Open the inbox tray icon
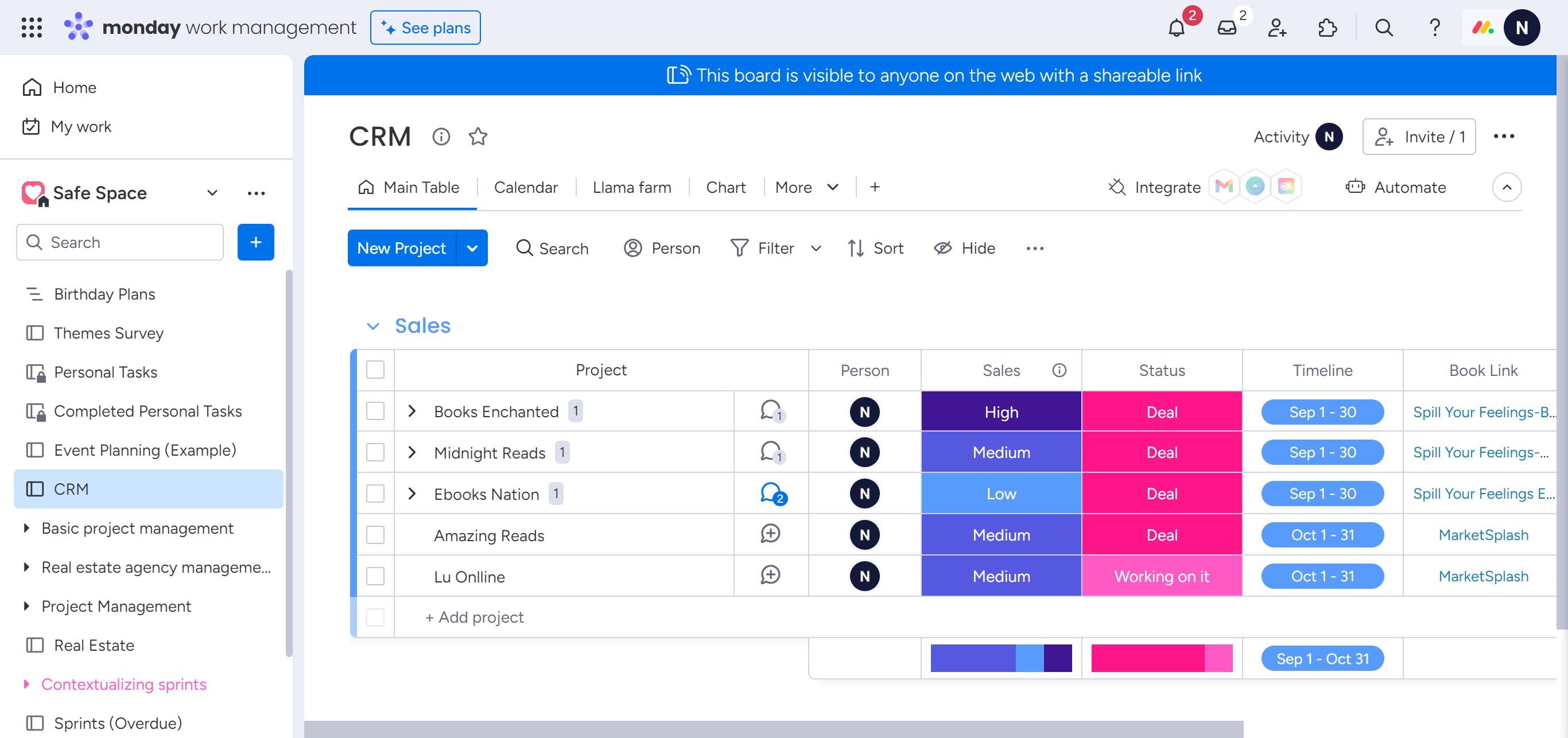This screenshot has width=1568, height=738. point(1227,28)
